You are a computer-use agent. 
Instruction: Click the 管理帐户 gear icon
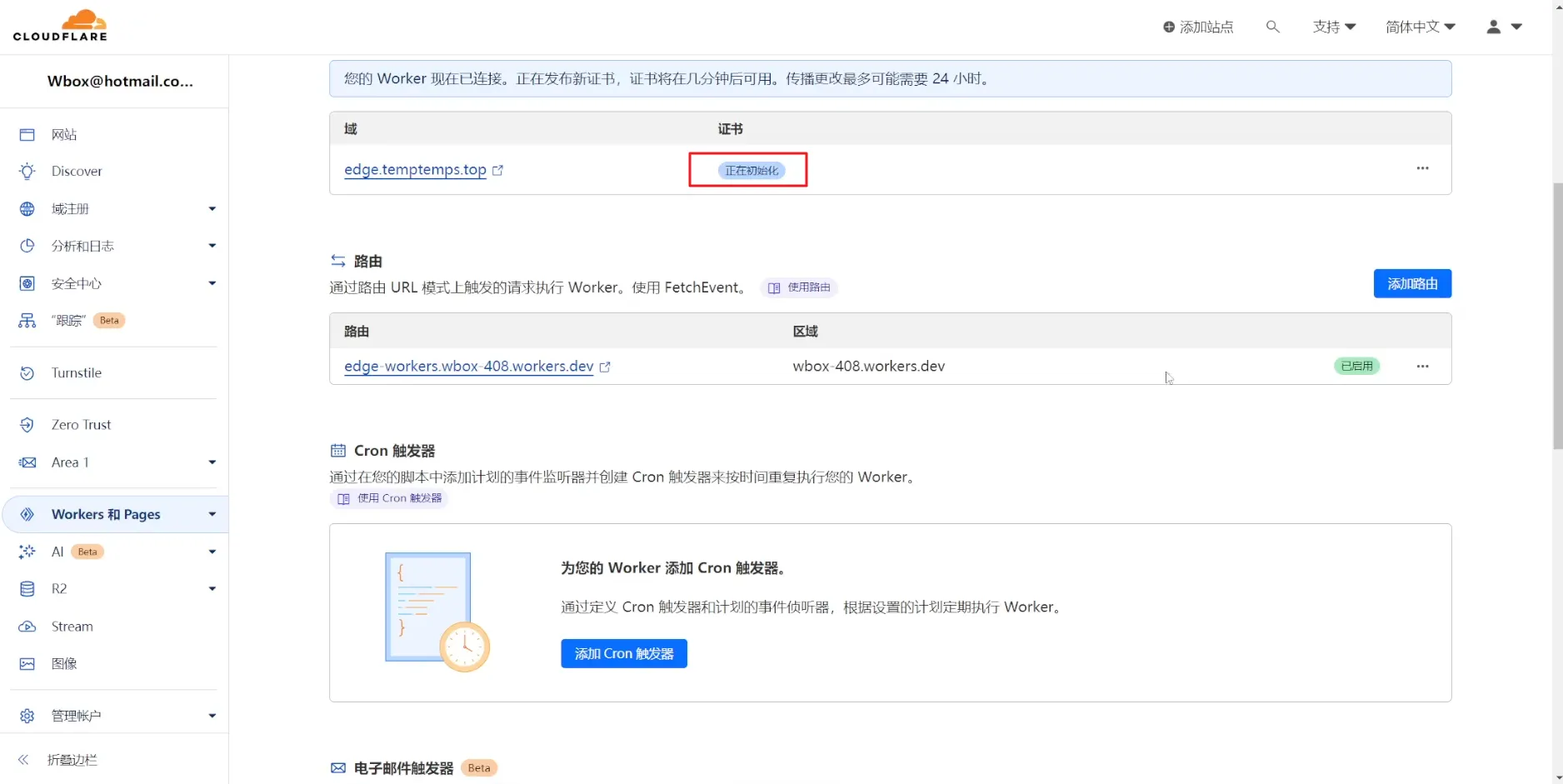(x=27, y=716)
